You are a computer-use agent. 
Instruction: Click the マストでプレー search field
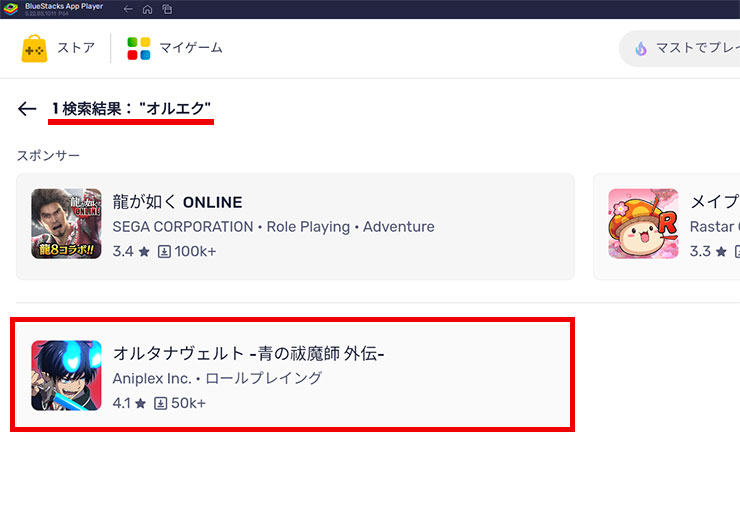[x=680, y=48]
